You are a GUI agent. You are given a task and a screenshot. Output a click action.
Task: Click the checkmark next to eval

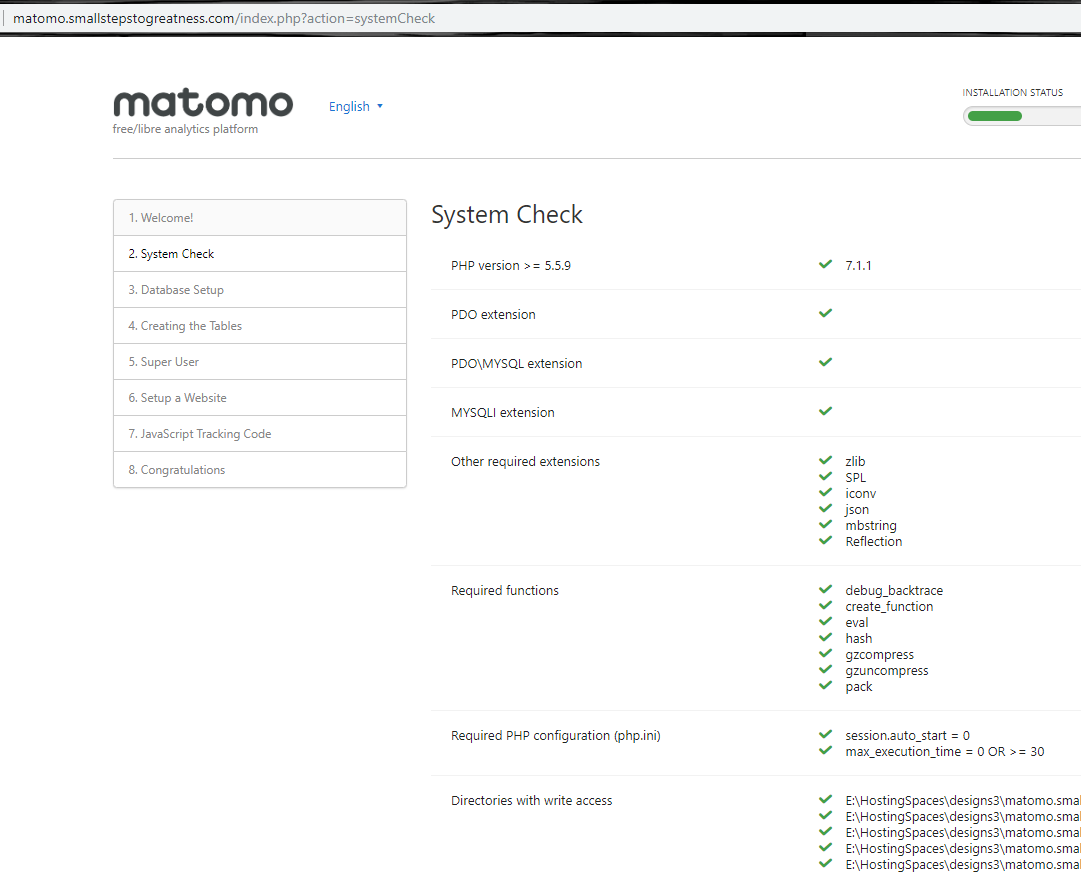825,621
